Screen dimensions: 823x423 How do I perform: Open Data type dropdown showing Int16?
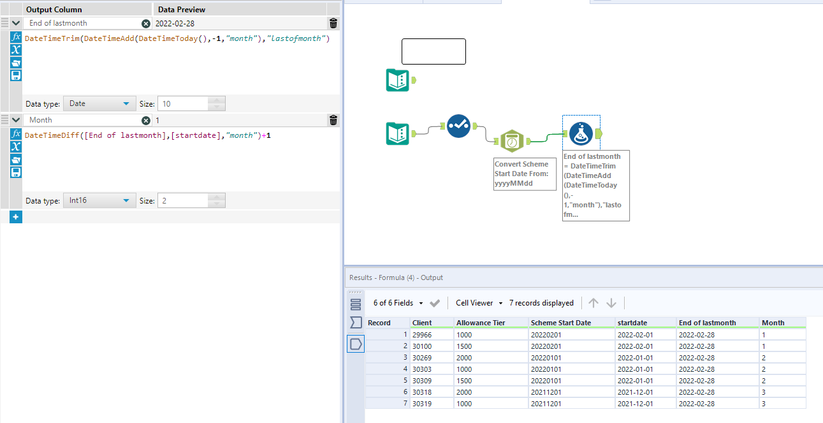tap(98, 201)
